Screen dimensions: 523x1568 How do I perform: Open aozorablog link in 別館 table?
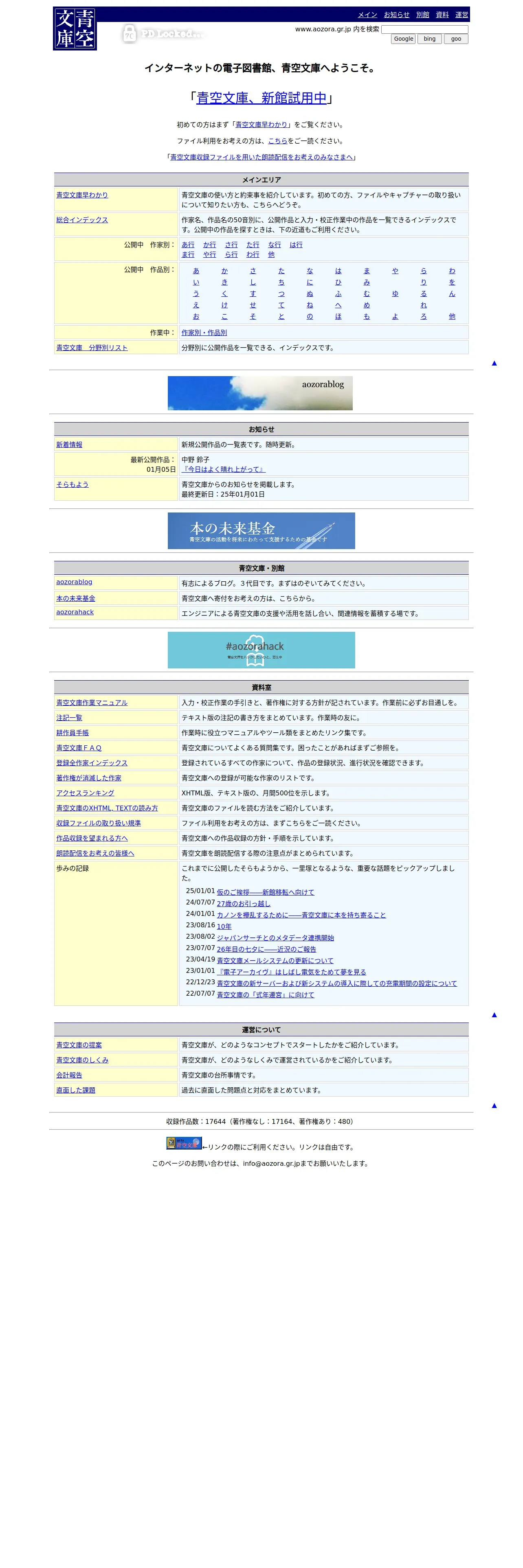pos(74,582)
